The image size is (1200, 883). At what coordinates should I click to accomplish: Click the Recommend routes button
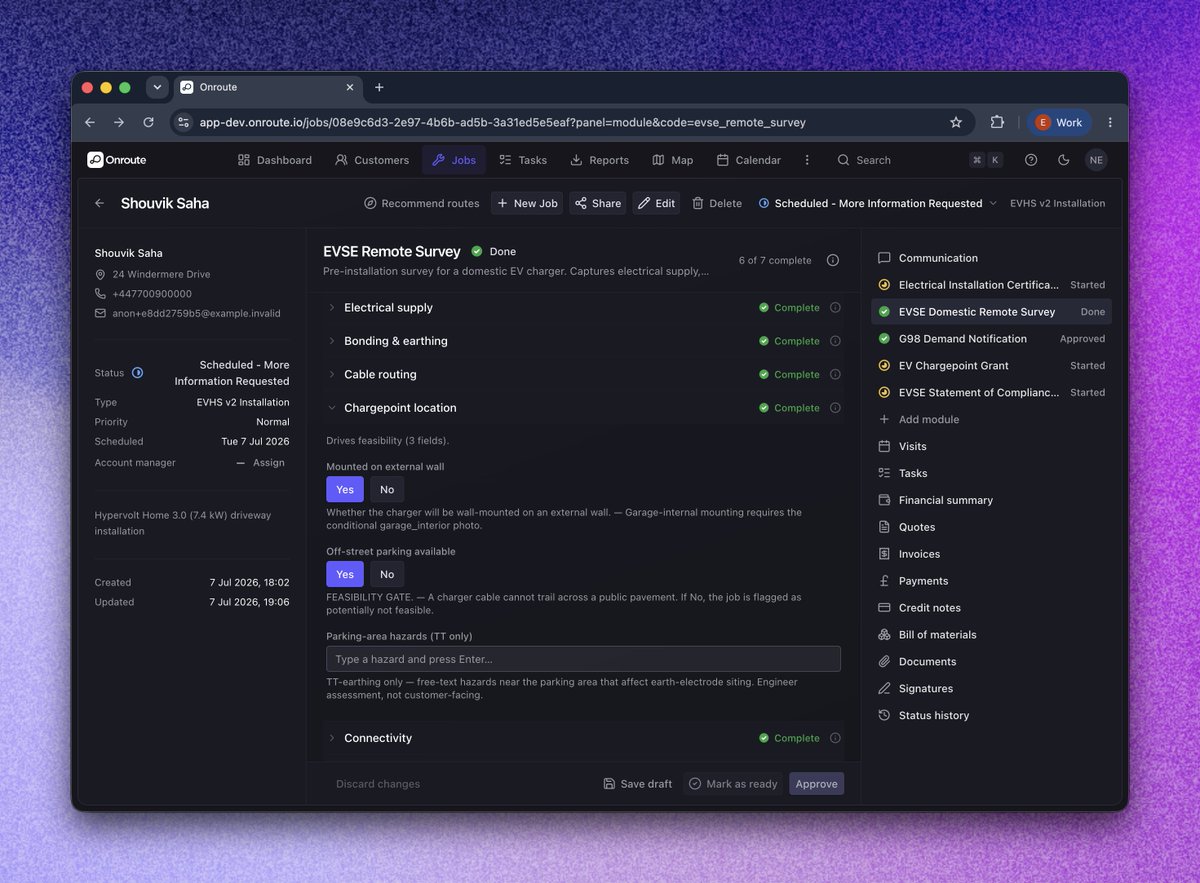pos(421,203)
